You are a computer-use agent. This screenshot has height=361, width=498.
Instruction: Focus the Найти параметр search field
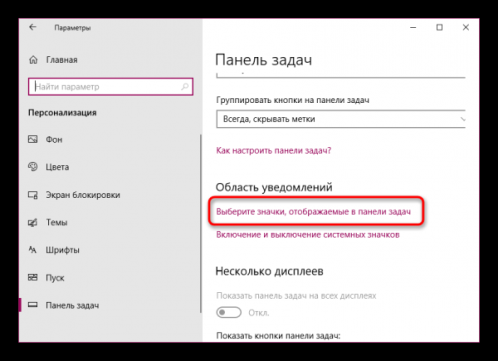click(111, 87)
